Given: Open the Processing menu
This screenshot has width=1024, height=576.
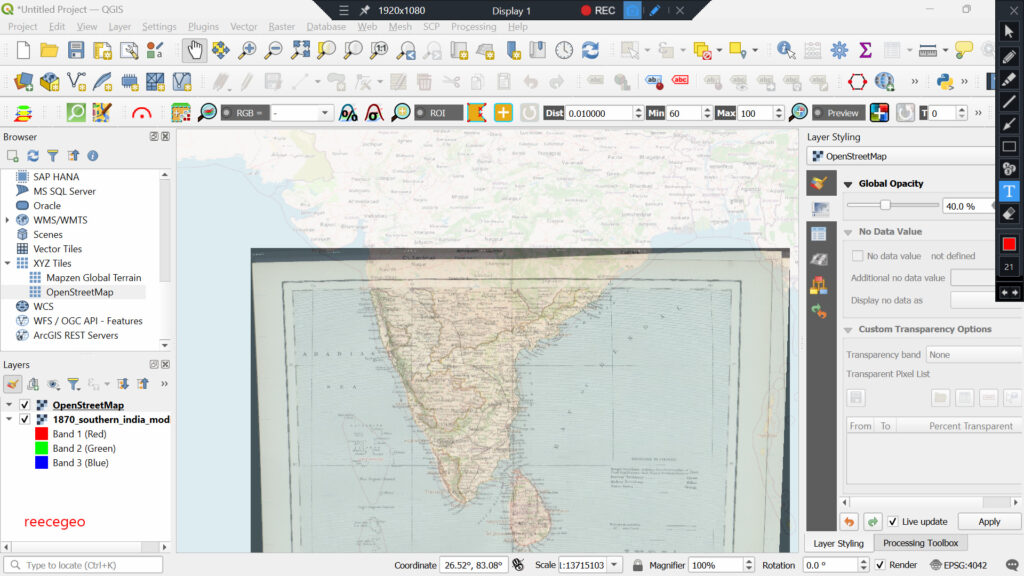Looking at the screenshot, I should pyautogui.click(x=473, y=27).
